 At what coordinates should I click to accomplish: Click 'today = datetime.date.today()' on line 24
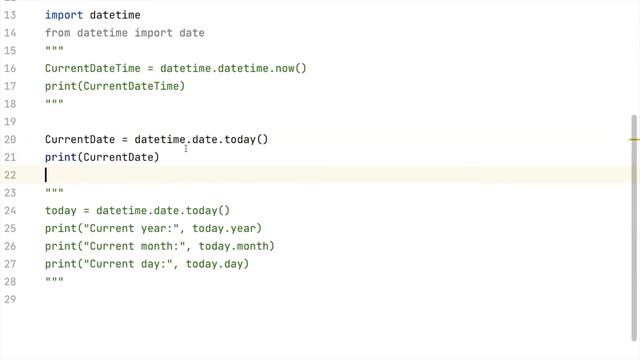137,211
